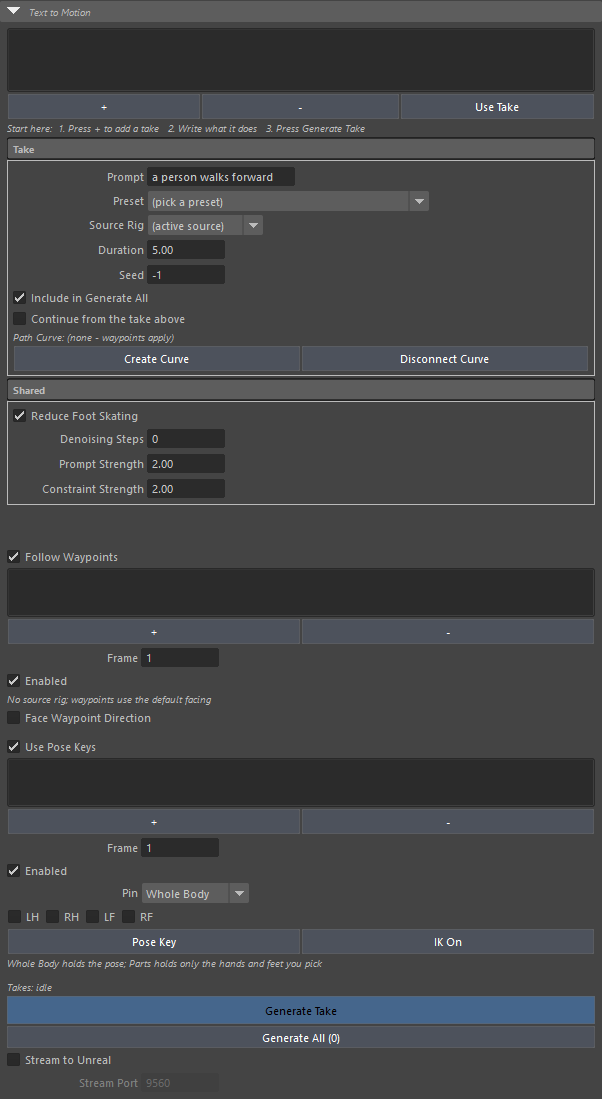Viewport: 602px width, 1099px height.
Task: Click the Take section header
Action: (301, 149)
